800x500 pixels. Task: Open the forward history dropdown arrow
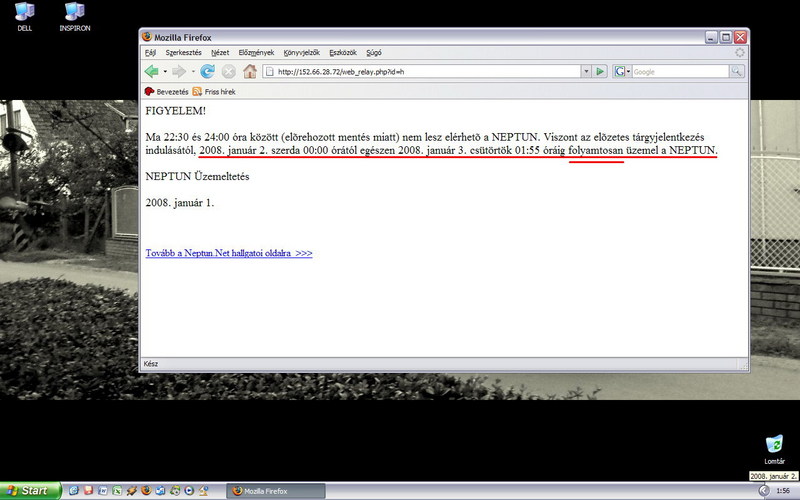pos(192,71)
